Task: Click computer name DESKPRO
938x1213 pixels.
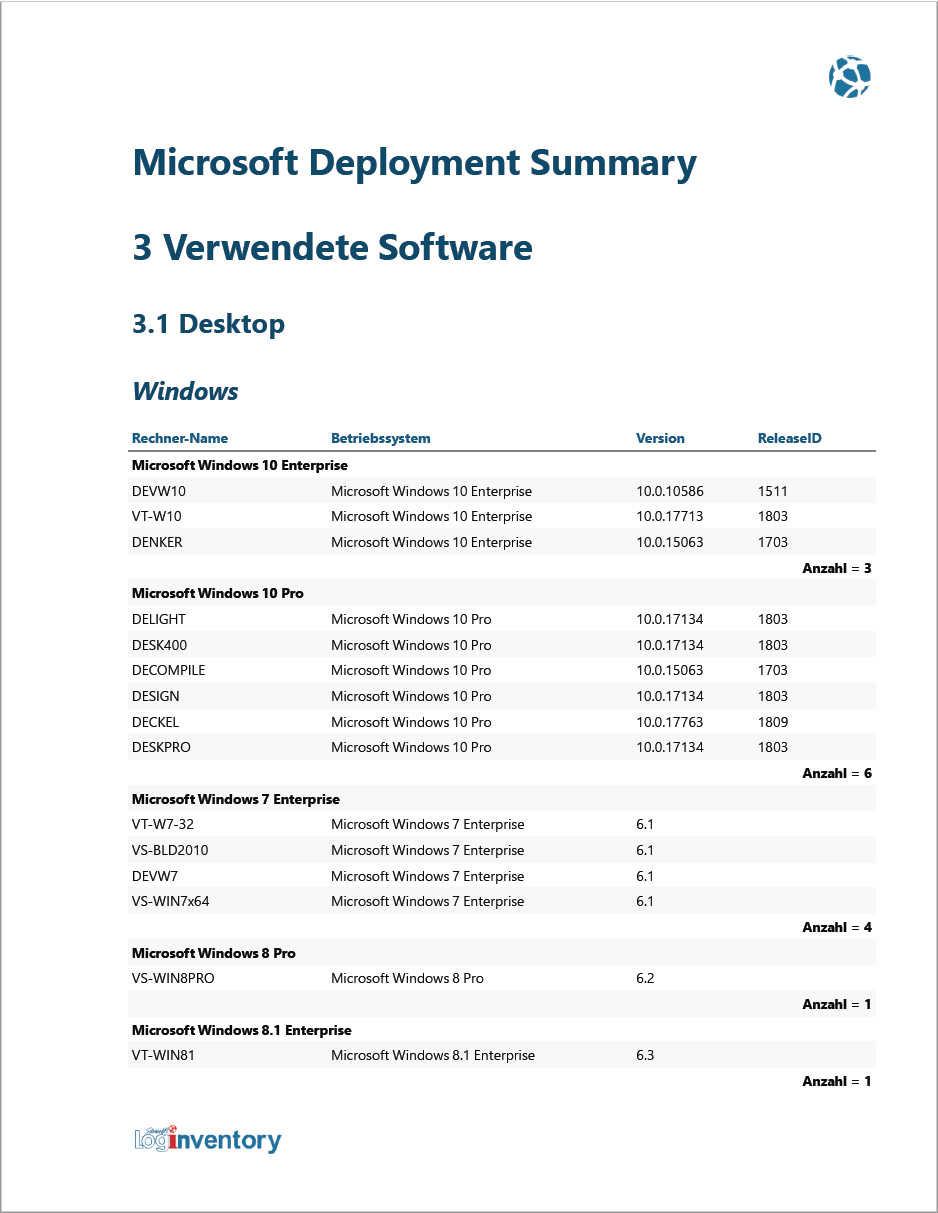Action: coord(161,747)
